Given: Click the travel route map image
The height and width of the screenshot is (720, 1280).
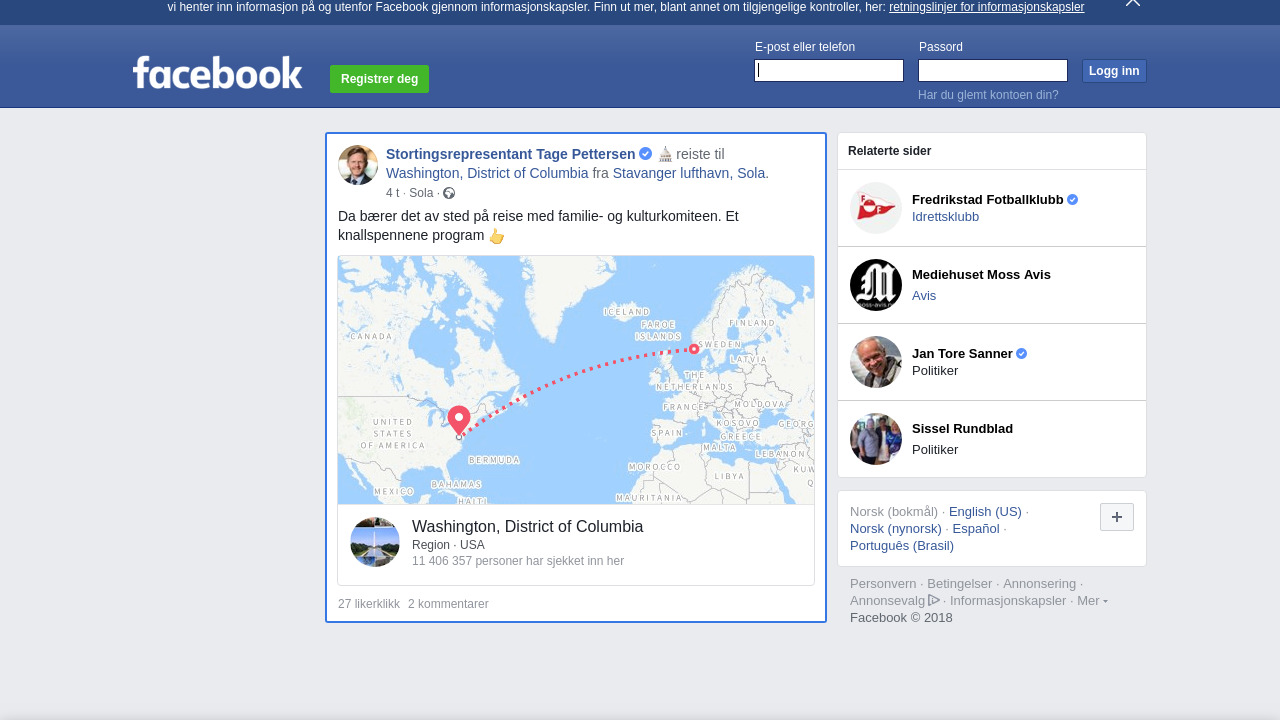Looking at the screenshot, I should [576, 380].
